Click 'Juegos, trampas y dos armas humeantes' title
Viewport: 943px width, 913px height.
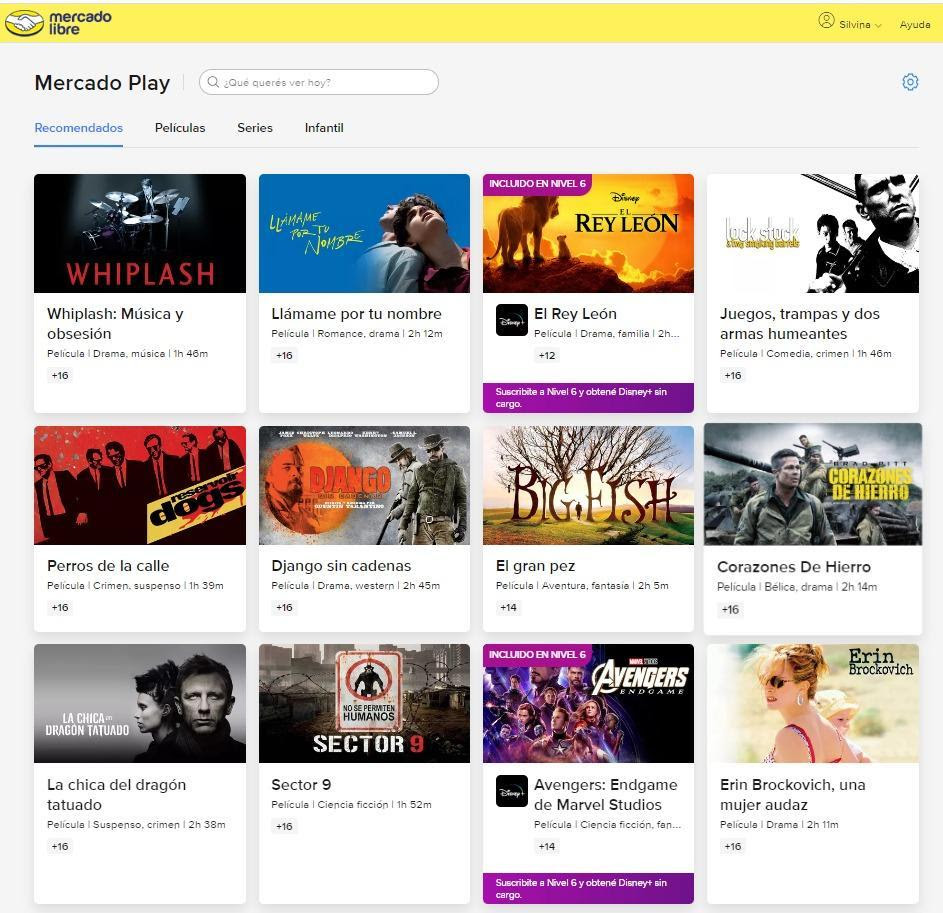[x=800, y=324]
